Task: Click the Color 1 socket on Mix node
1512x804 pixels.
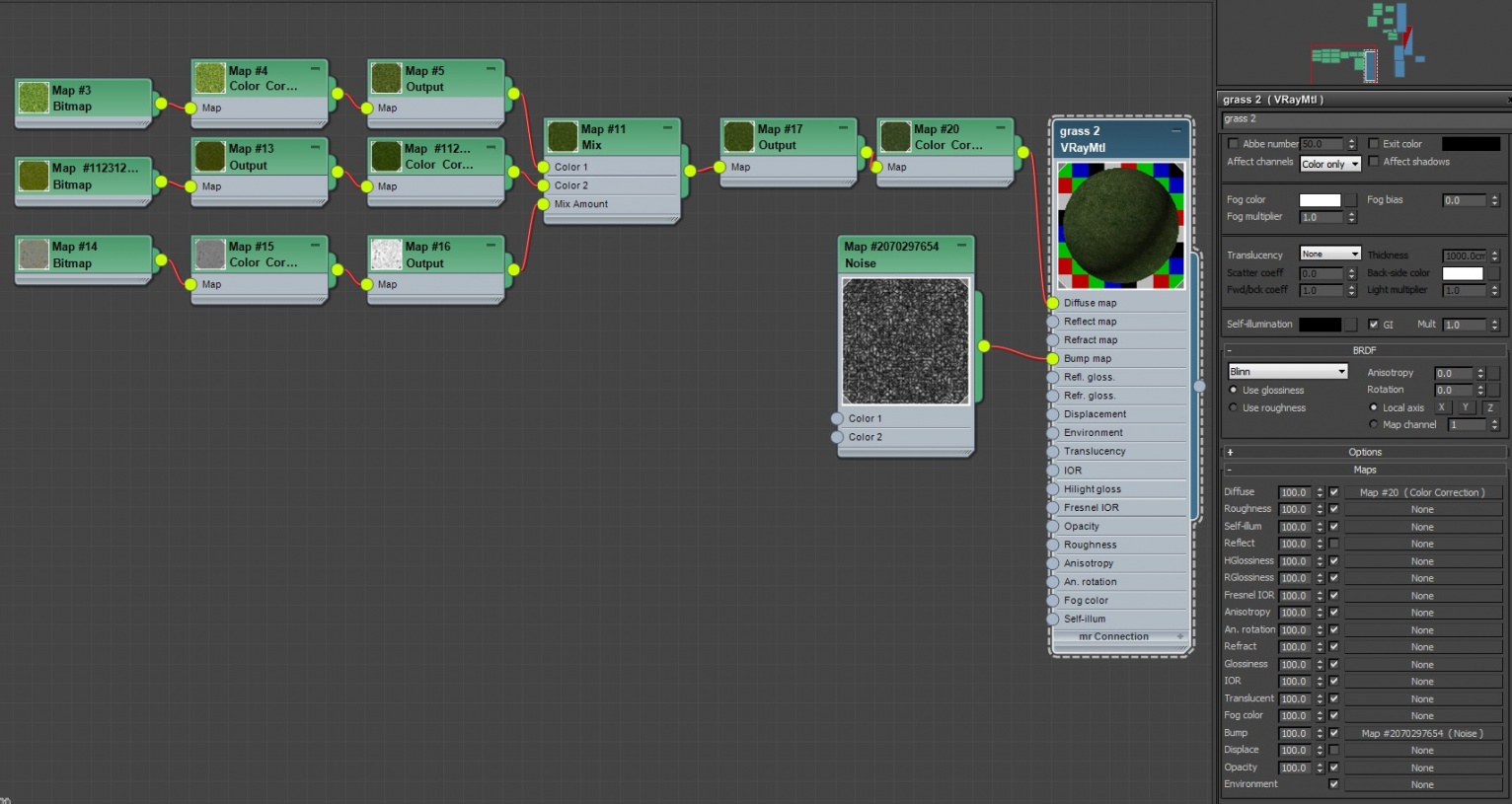Action: click(x=543, y=167)
